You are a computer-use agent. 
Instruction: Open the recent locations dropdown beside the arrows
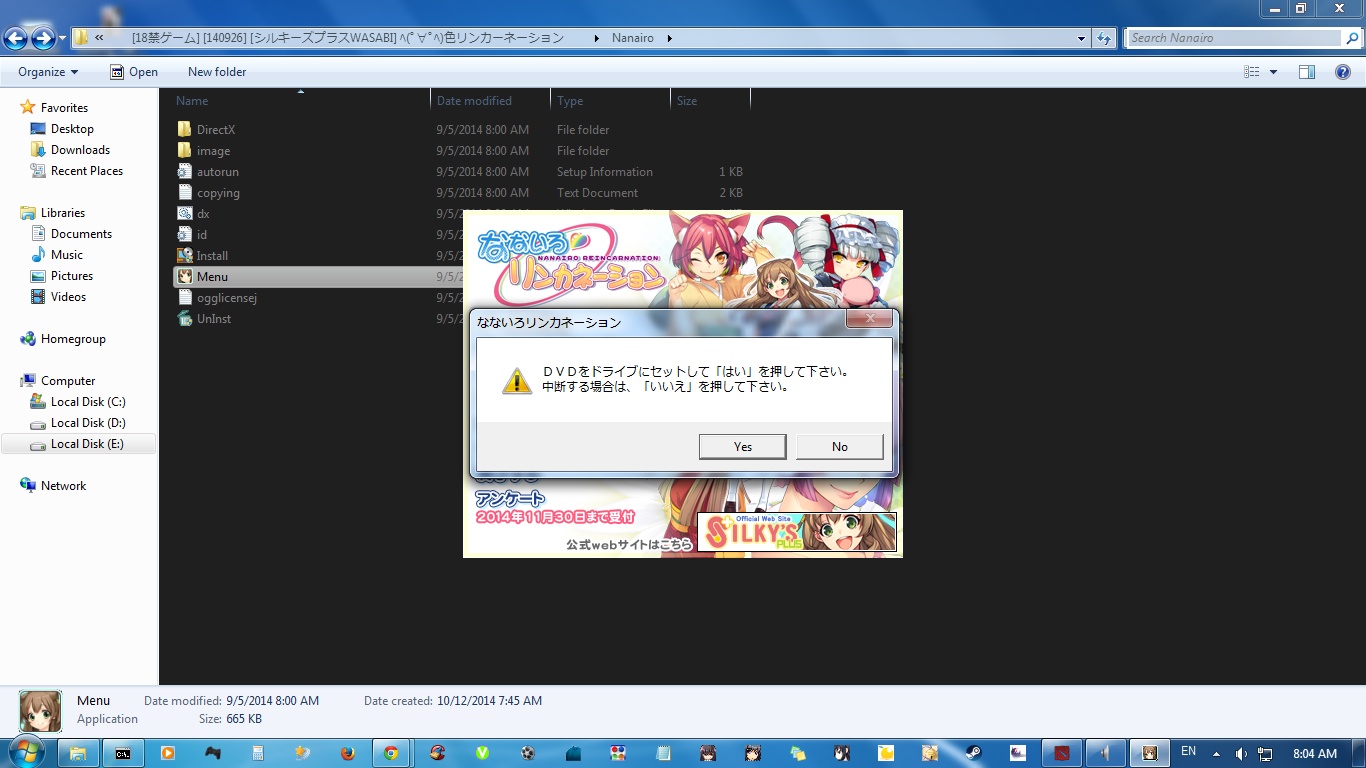[x=63, y=38]
